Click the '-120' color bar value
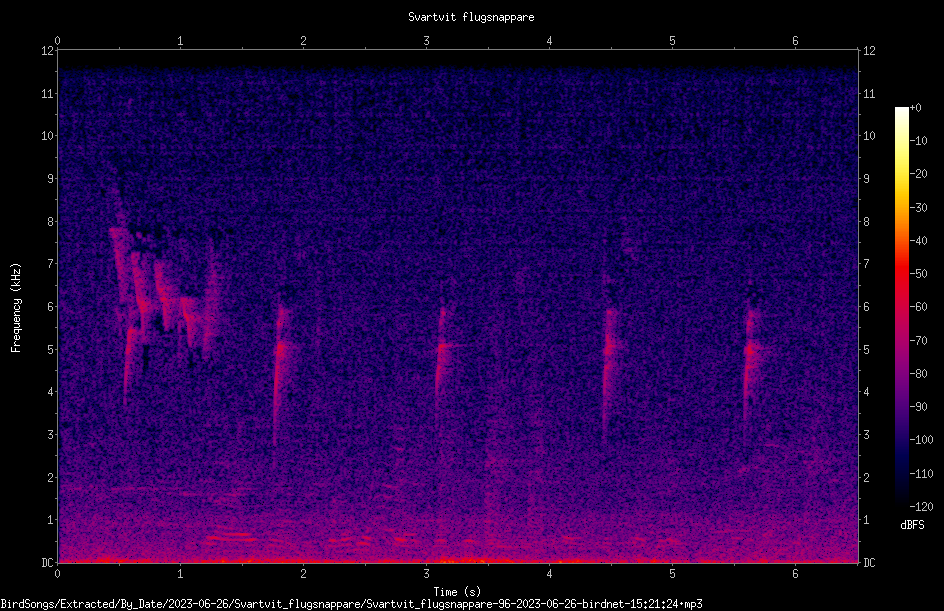Screen dimensions: 944x611 coord(922,507)
